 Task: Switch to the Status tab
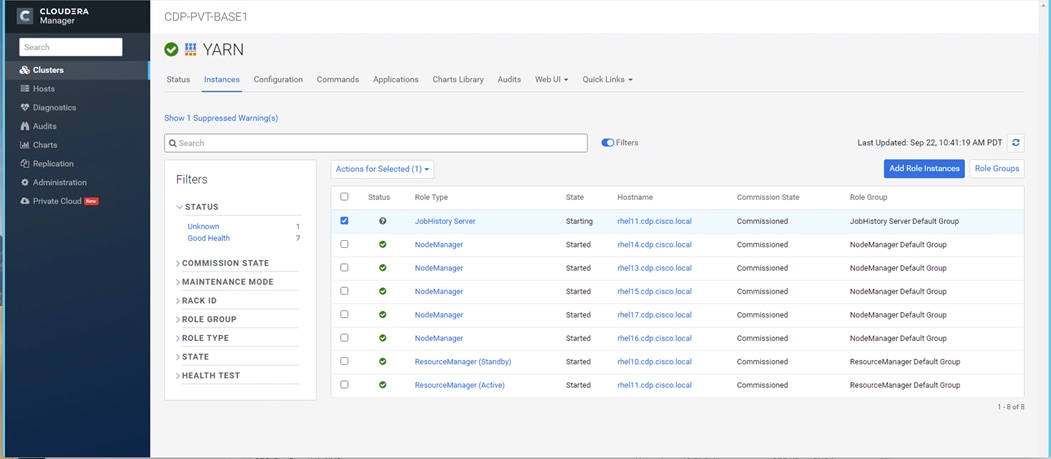[x=178, y=79]
